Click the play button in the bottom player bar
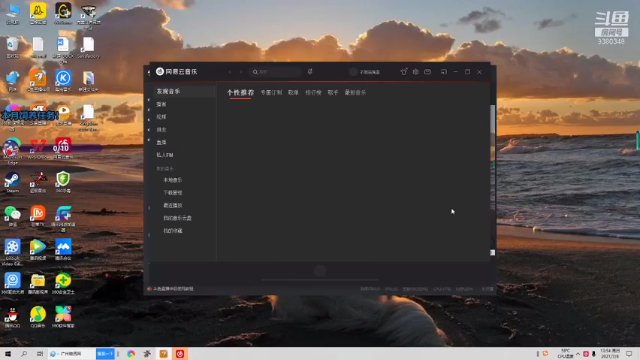The height and width of the screenshot is (360, 640). tap(320, 270)
